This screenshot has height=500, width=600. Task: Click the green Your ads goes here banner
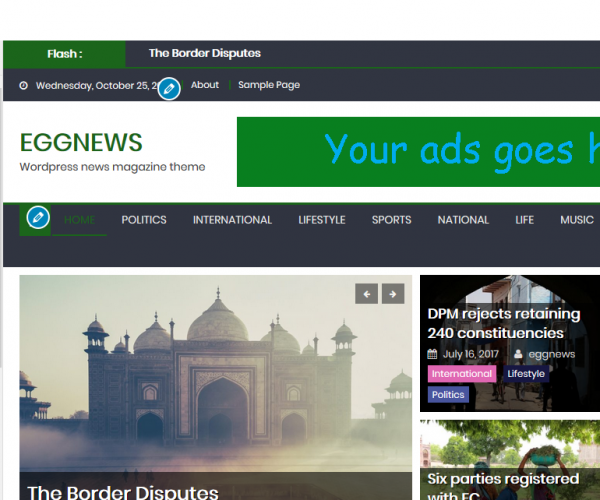pyautogui.click(x=418, y=152)
